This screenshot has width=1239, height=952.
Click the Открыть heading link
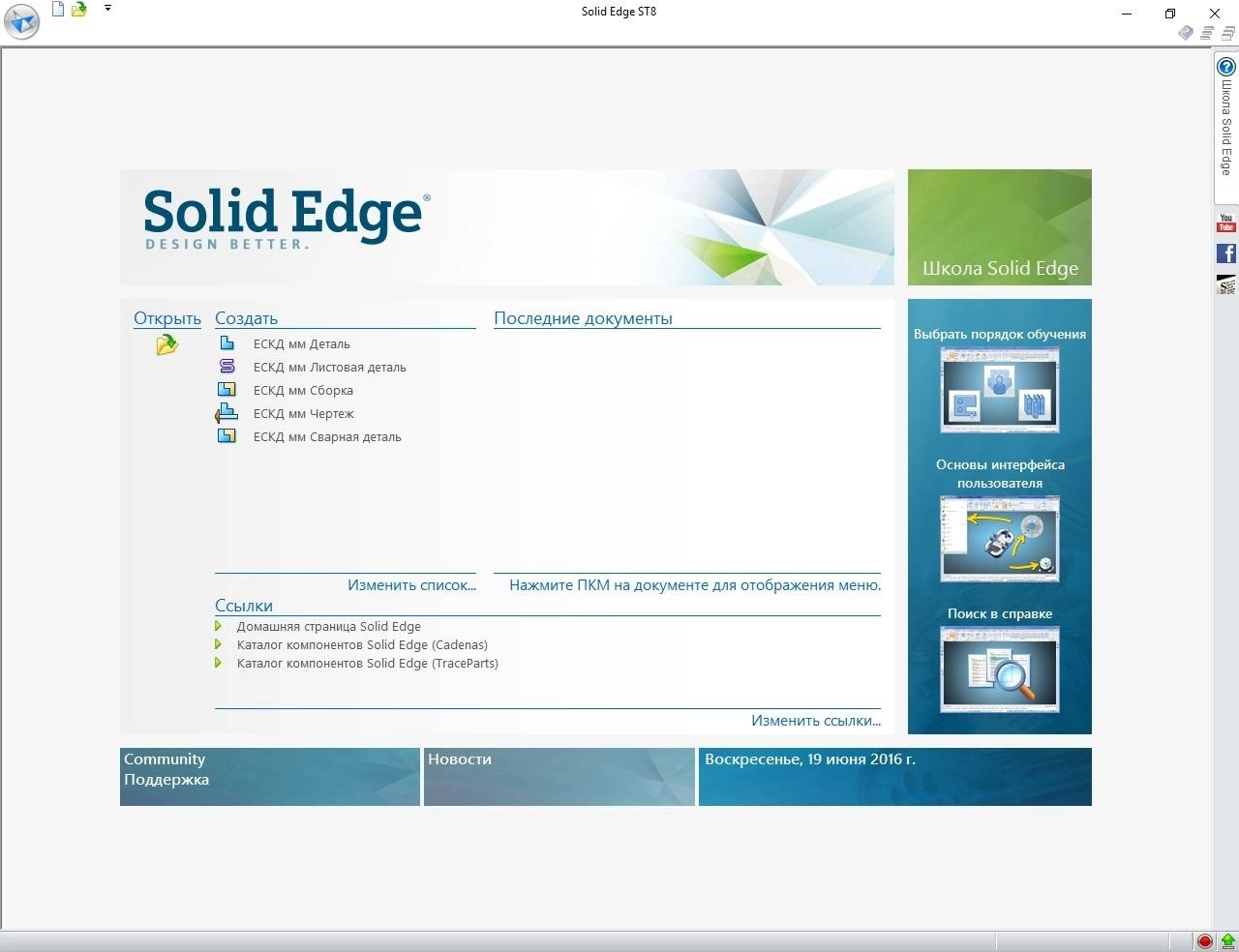click(x=167, y=318)
